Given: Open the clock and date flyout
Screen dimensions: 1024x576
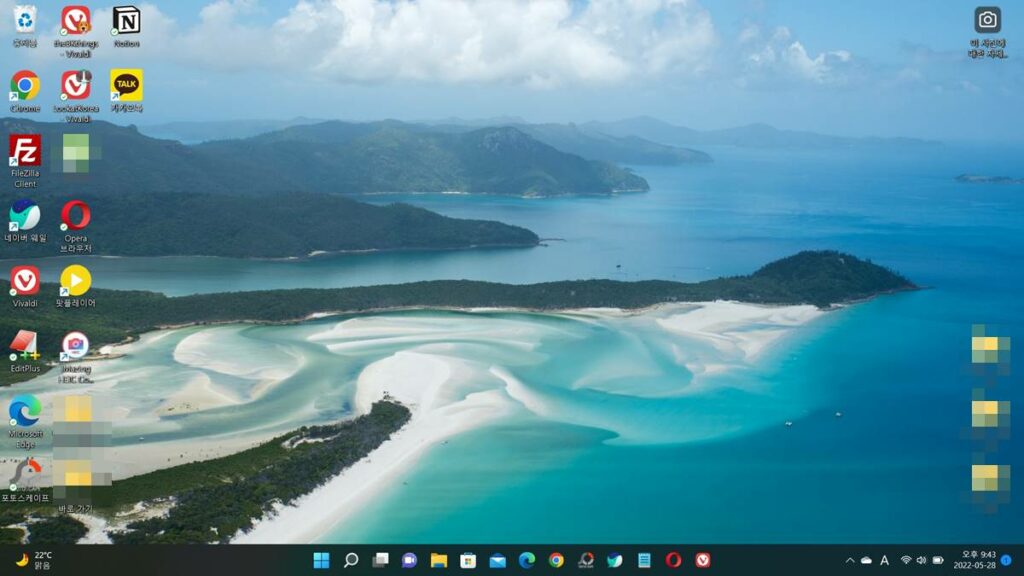Looking at the screenshot, I should [x=973, y=560].
